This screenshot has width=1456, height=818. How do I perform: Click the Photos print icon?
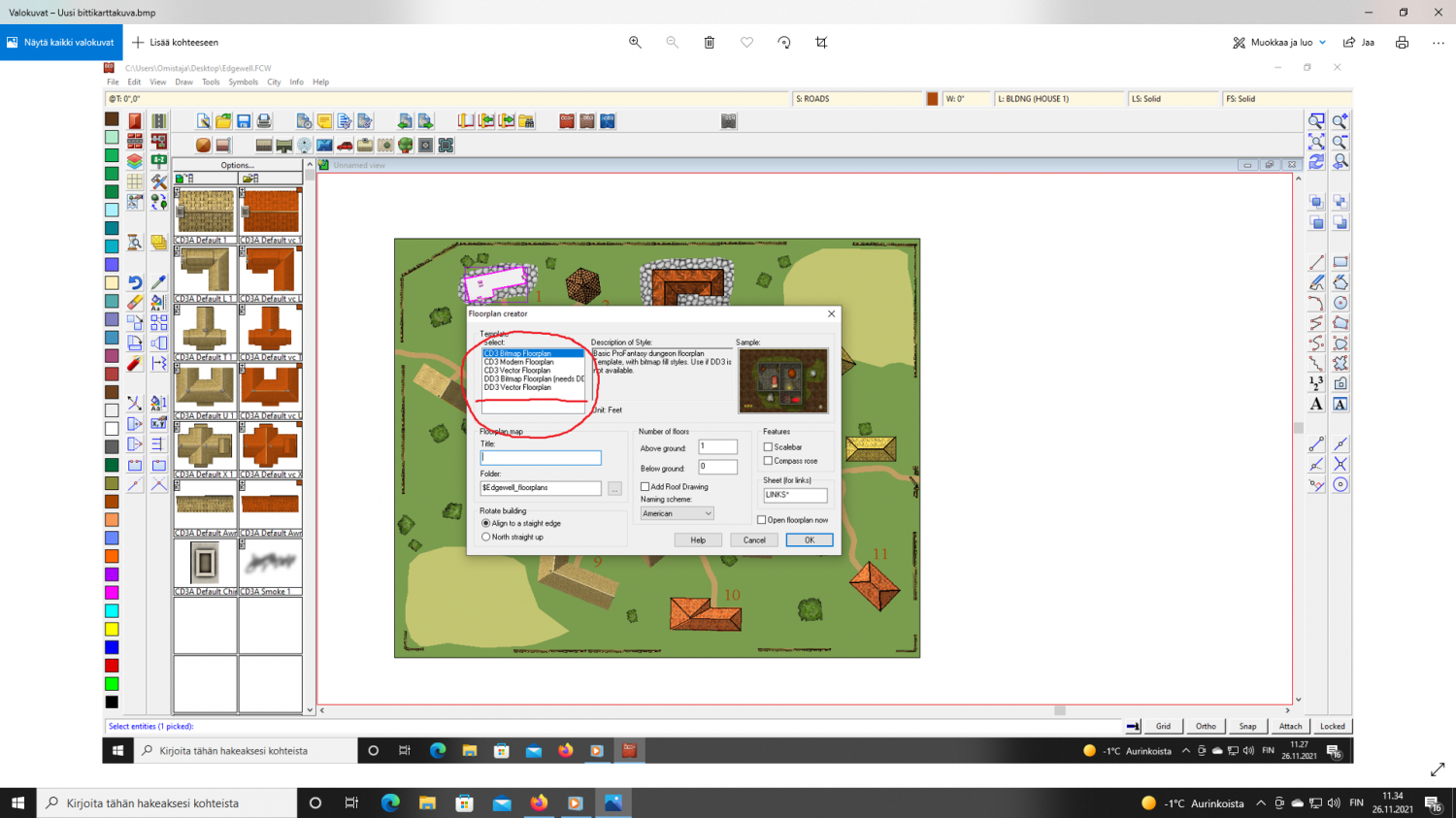[1402, 43]
